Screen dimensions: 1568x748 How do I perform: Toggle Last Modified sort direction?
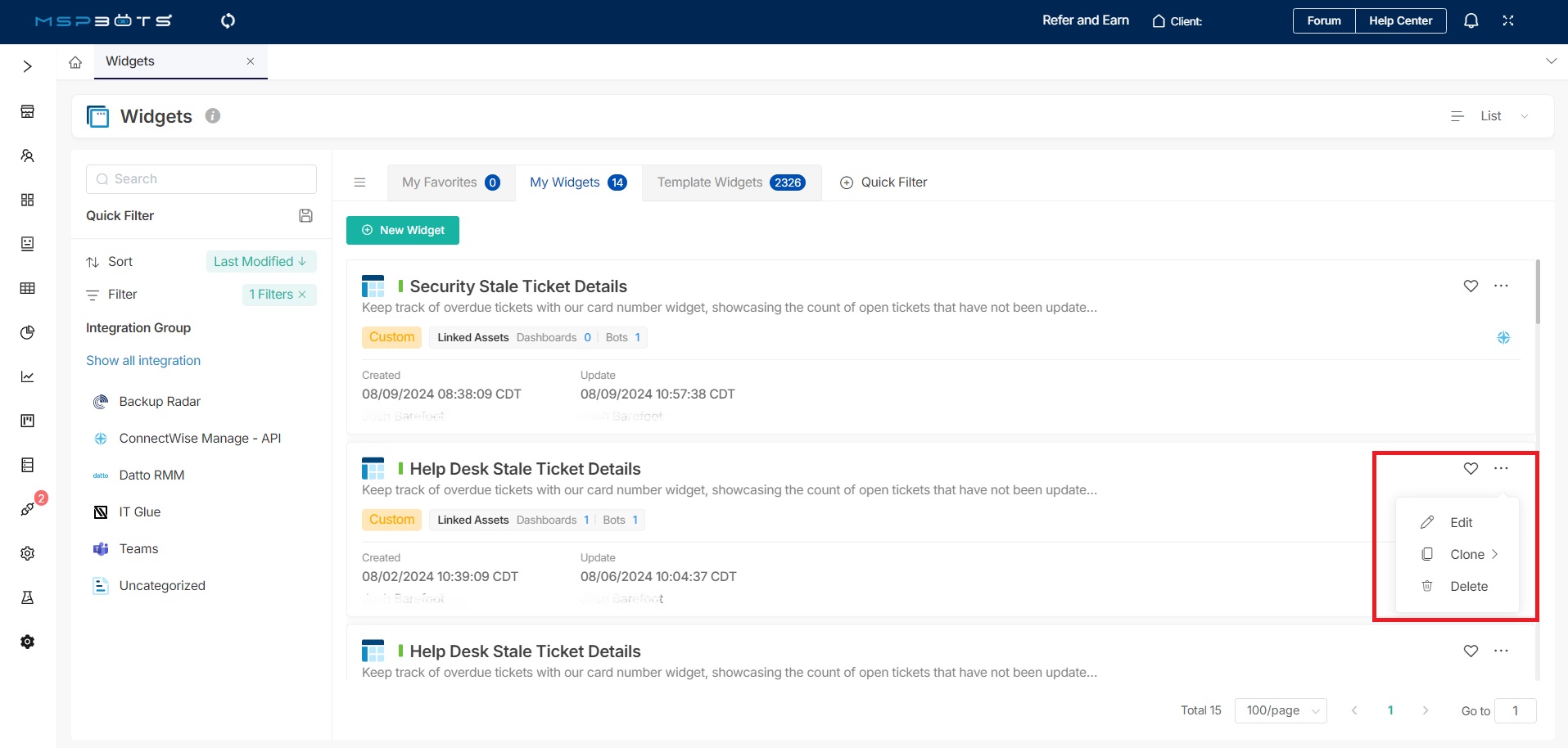point(260,262)
